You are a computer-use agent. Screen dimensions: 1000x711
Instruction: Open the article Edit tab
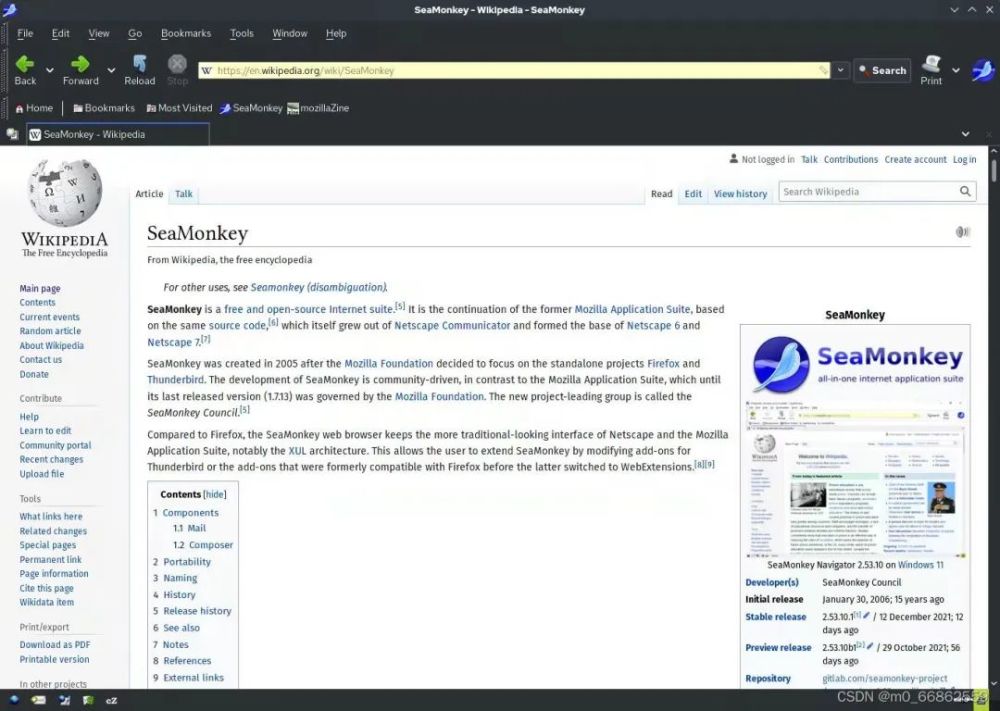693,194
